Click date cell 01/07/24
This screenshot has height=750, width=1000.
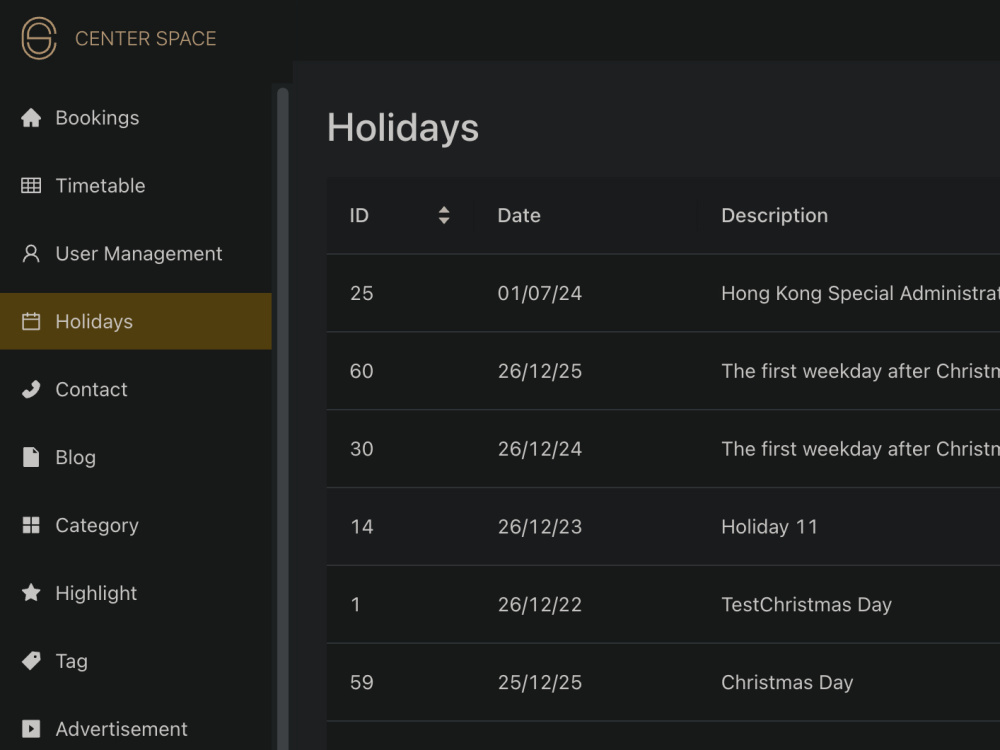pos(540,293)
